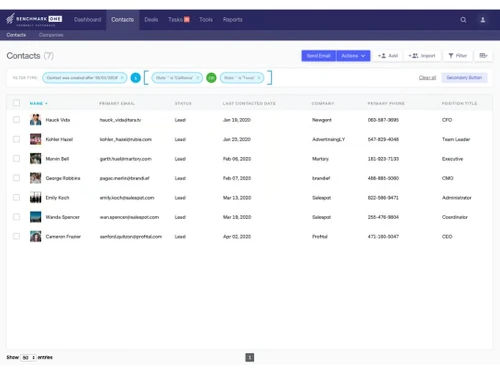Click the Import button
Screen dimensions: 500x375
click(x=422, y=56)
